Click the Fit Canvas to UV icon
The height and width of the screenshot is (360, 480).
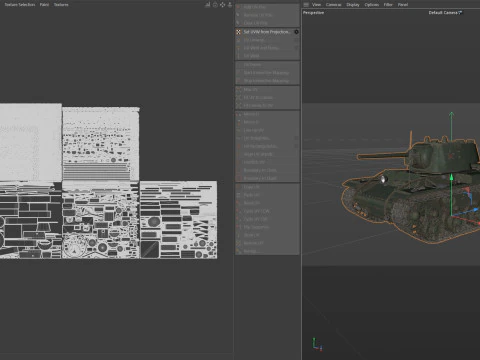[x=239, y=106]
